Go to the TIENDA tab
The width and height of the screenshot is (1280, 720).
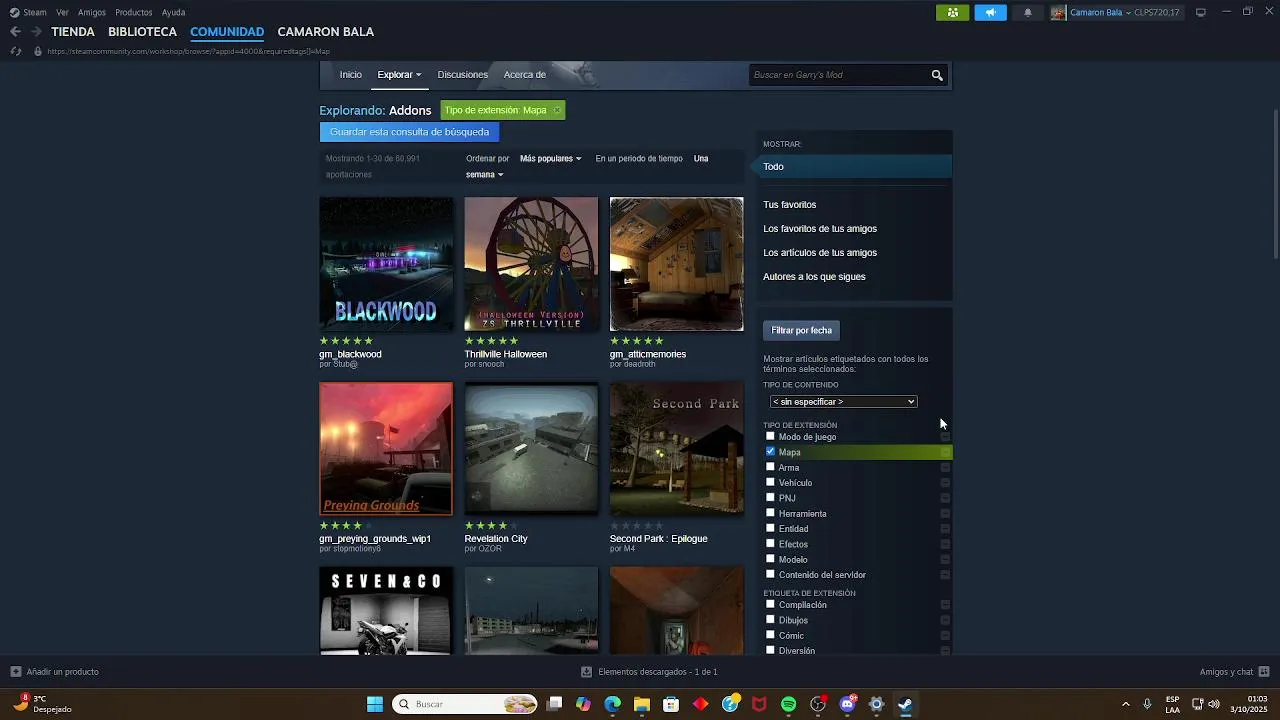[73, 32]
